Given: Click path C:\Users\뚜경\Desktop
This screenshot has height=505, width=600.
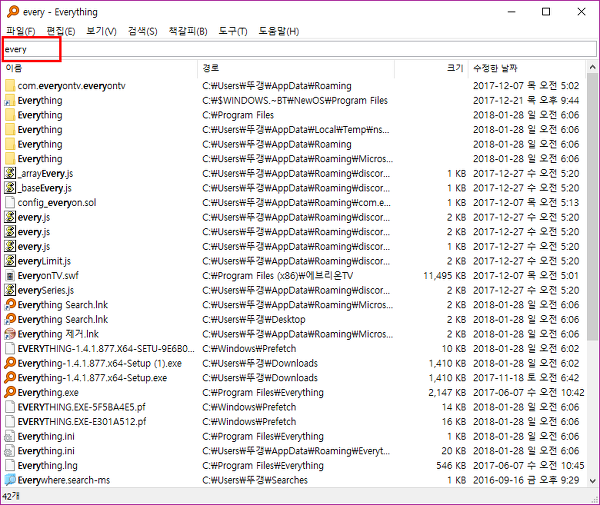Looking at the screenshot, I should [x=254, y=319].
